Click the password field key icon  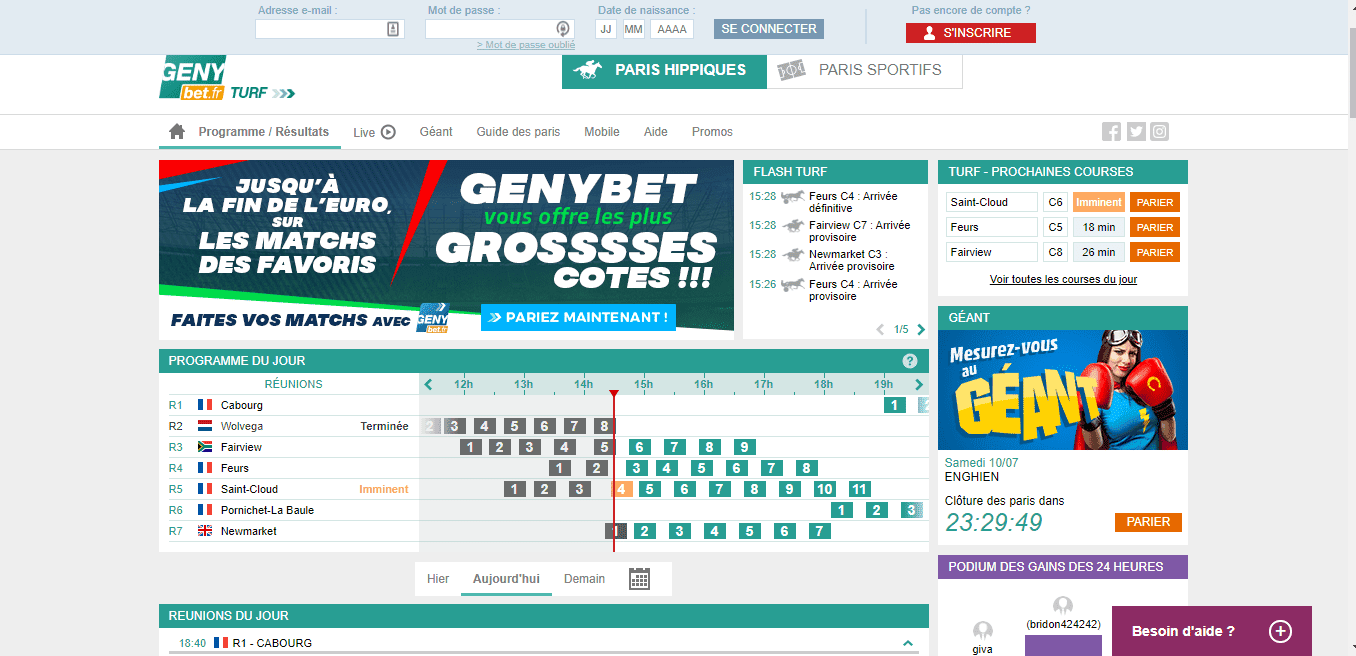click(x=563, y=29)
